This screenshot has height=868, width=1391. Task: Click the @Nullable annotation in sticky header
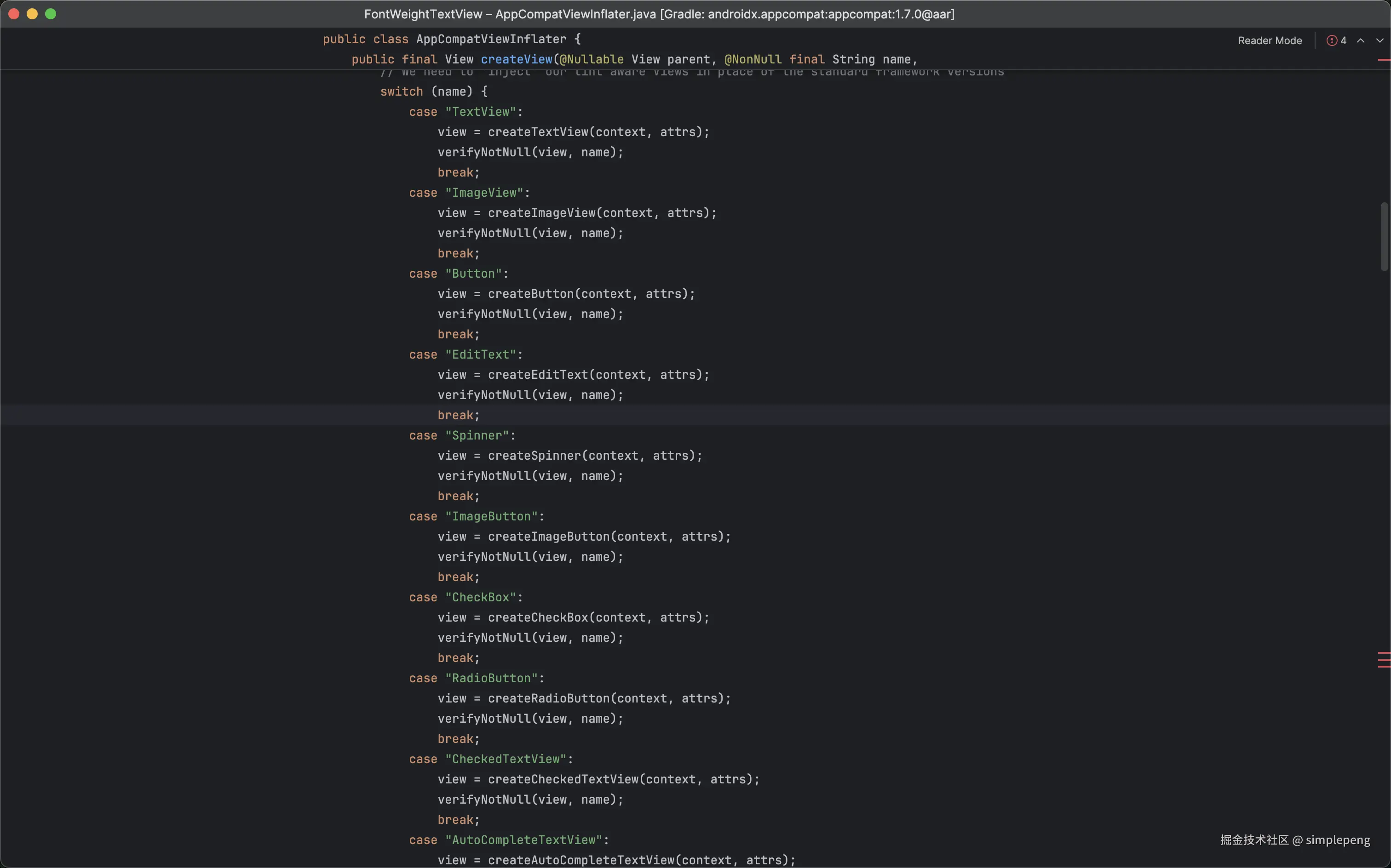592,59
